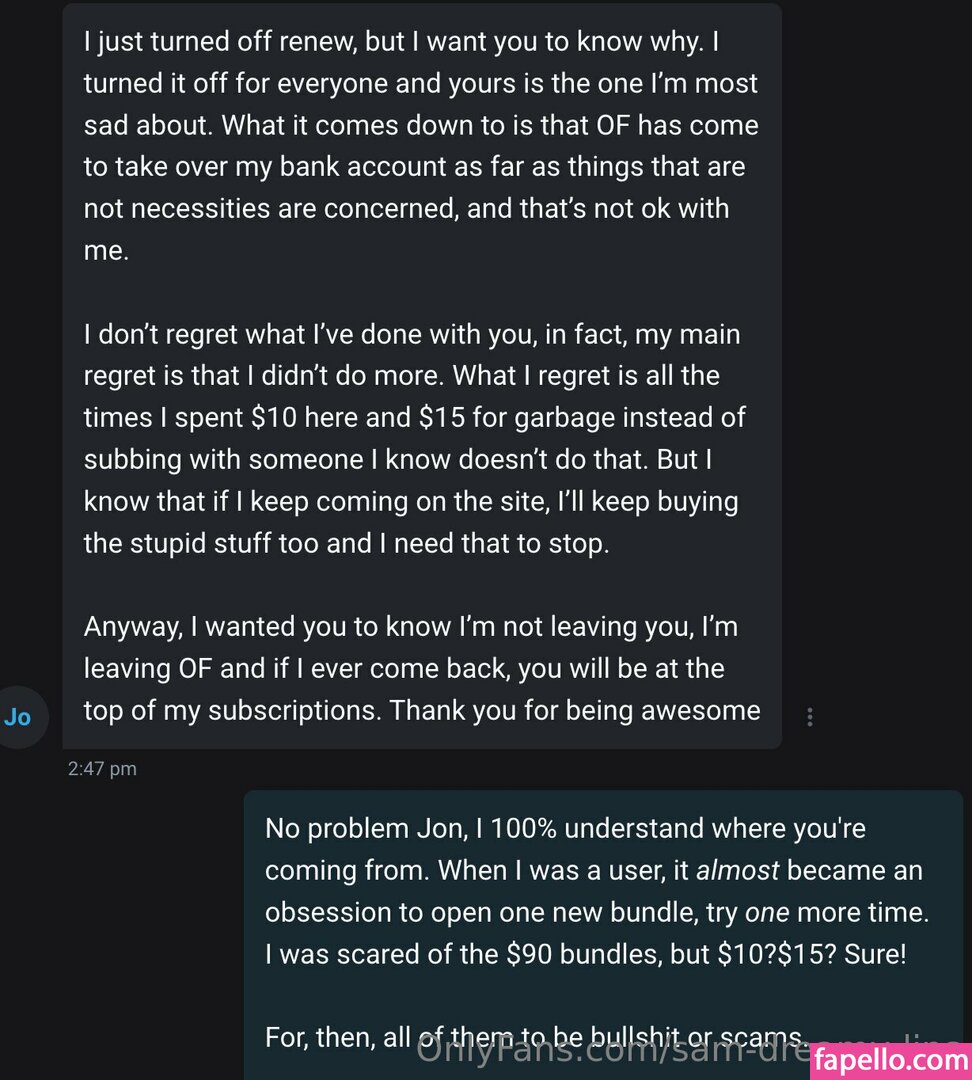This screenshot has height=1080, width=972.
Task: Click the 2:47 pm message timestamp
Action: 102,769
